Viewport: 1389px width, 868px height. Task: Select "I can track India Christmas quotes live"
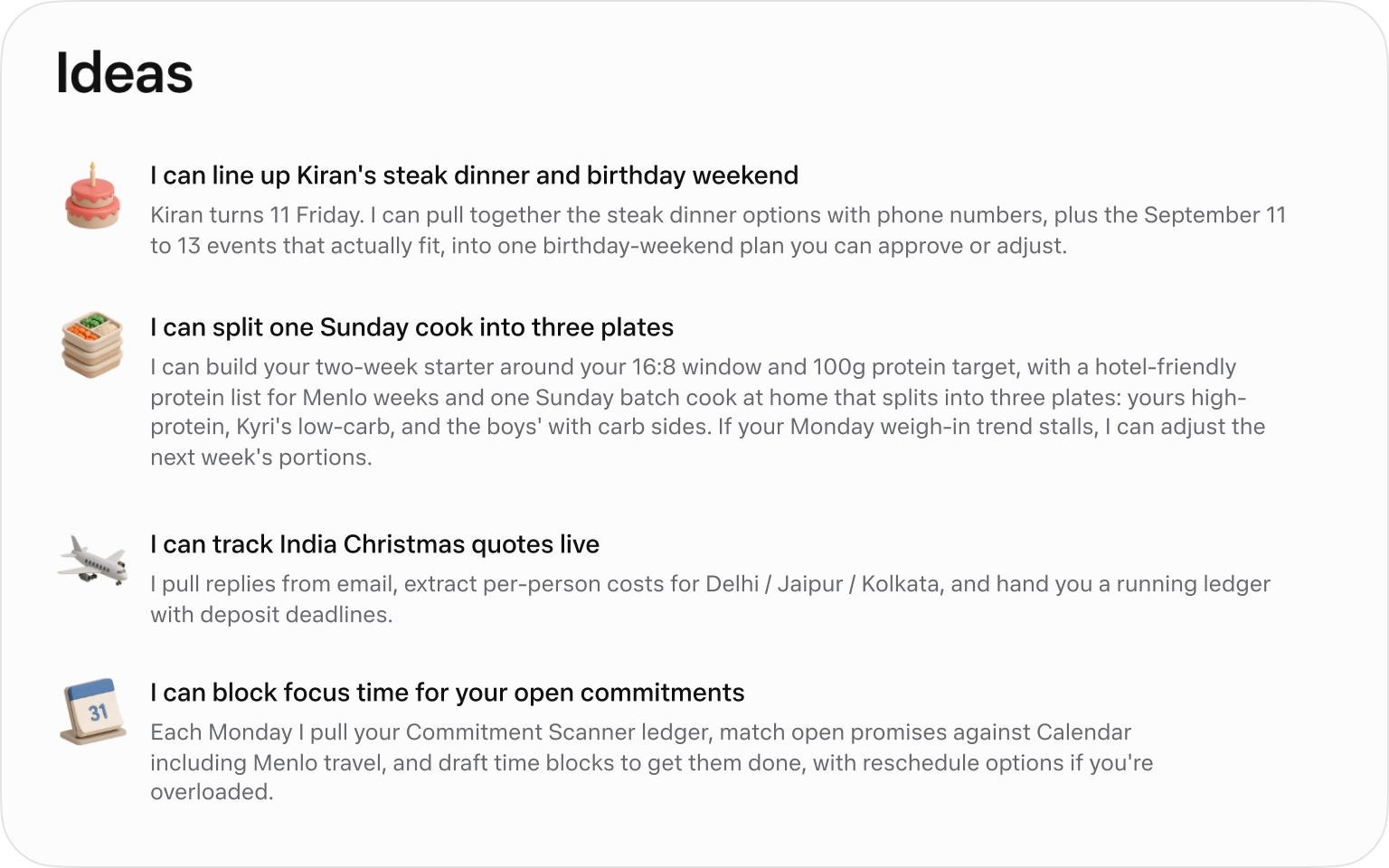pos(374,544)
